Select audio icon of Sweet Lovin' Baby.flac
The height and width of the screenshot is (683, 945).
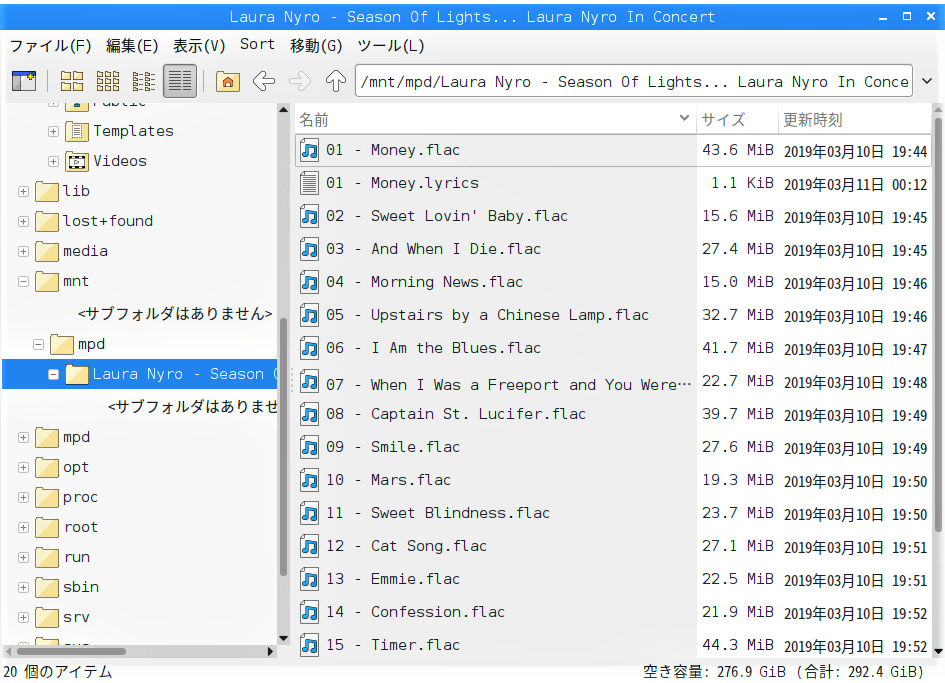tap(309, 216)
